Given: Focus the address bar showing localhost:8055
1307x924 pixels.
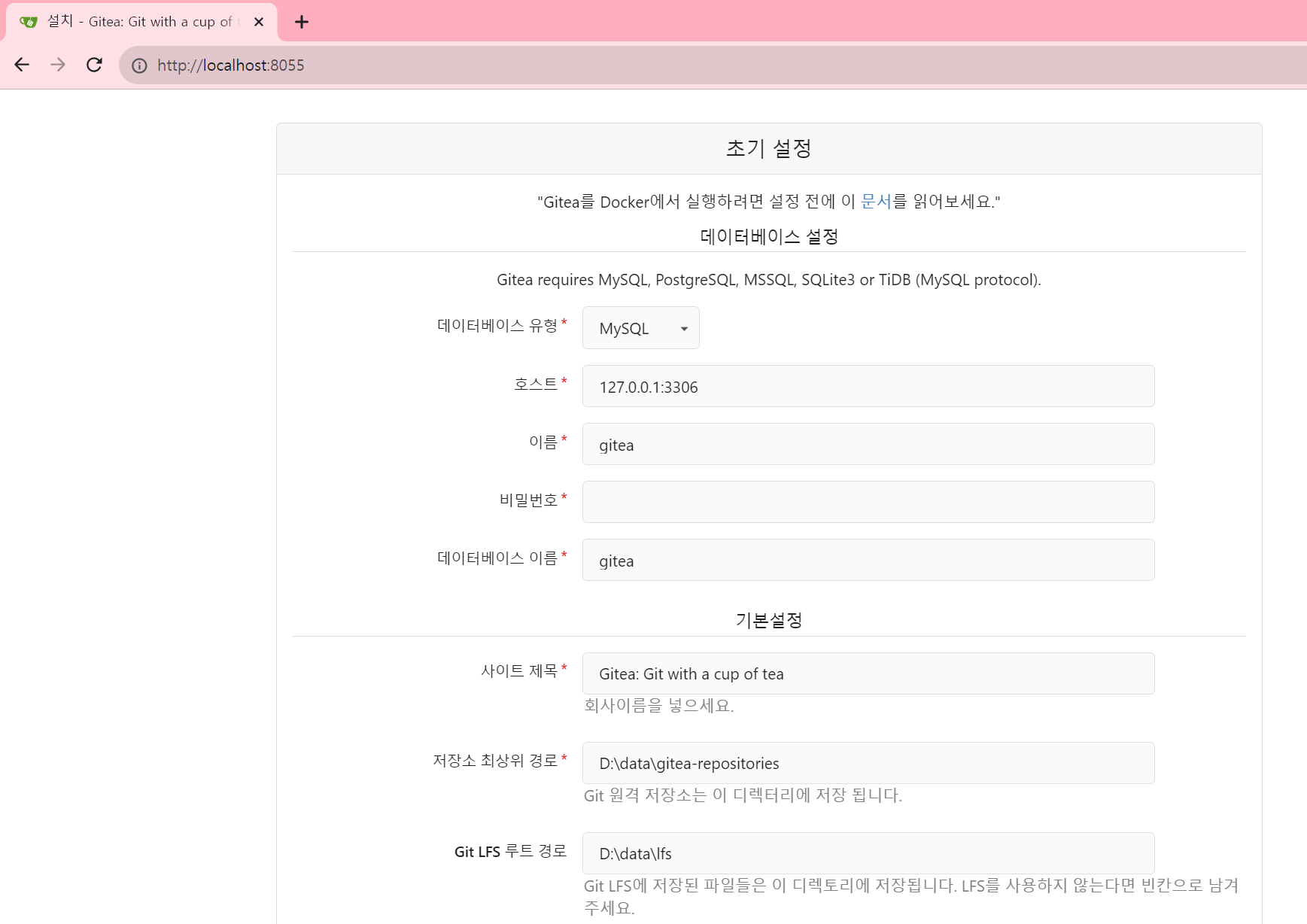Looking at the screenshot, I should click(713, 65).
